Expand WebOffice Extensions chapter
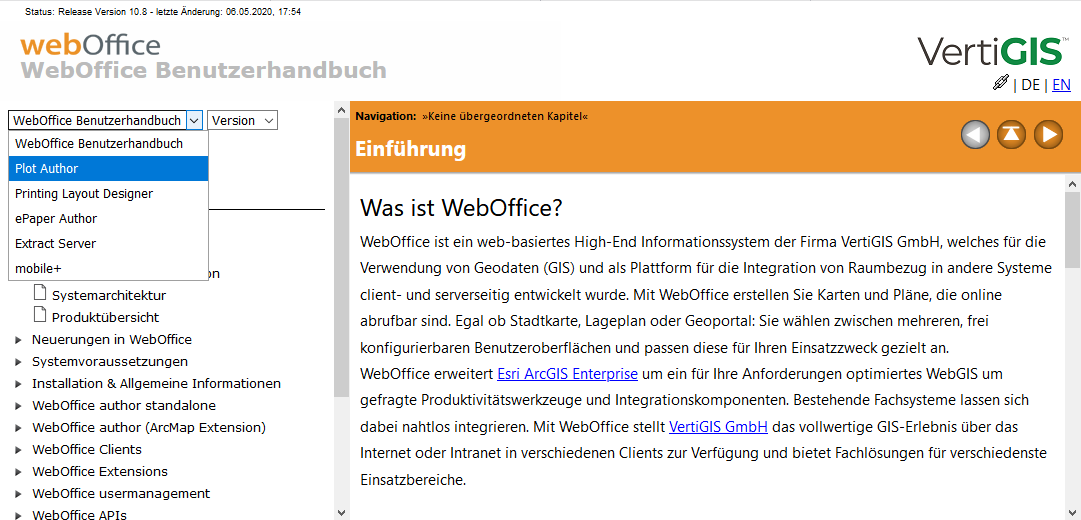 coord(17,472)
